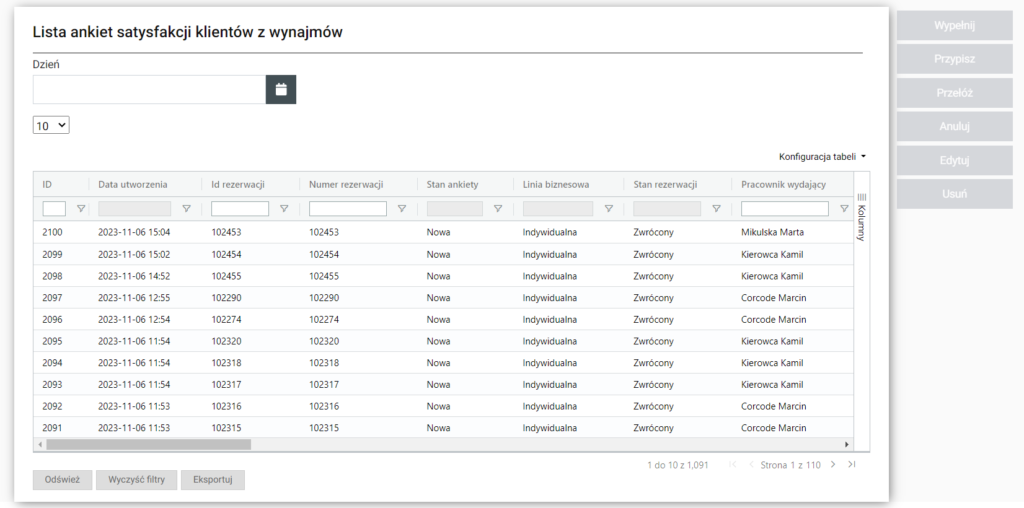1024x508 pixels.
Task: Click filter icon for Numer rezerwacji column
Action: 402,209
